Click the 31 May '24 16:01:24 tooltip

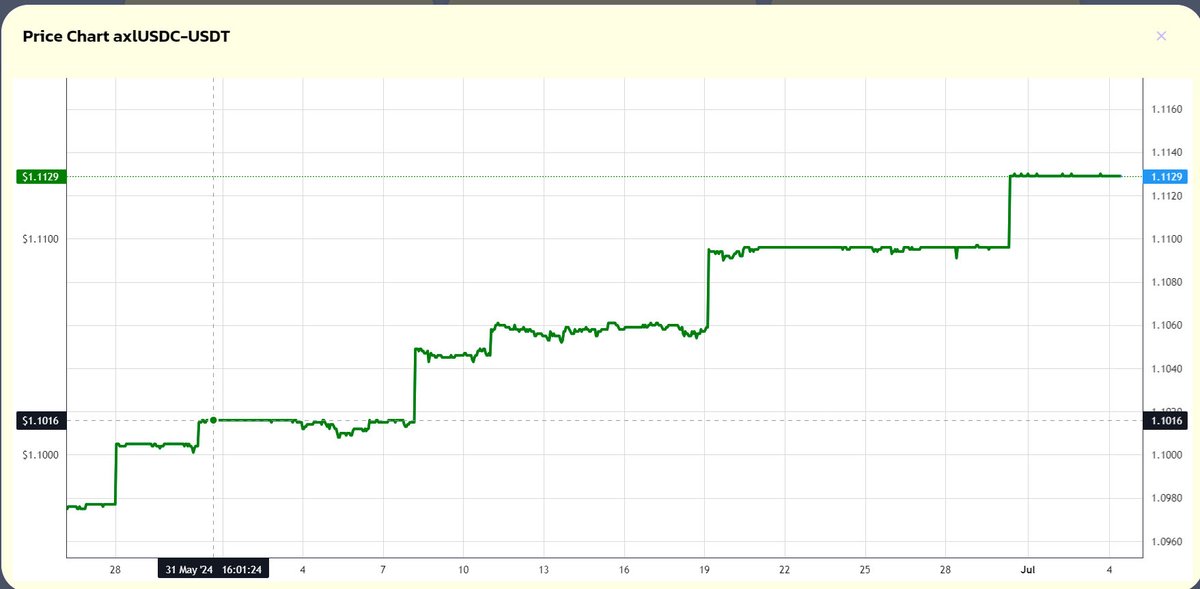(x=214, y=568)
